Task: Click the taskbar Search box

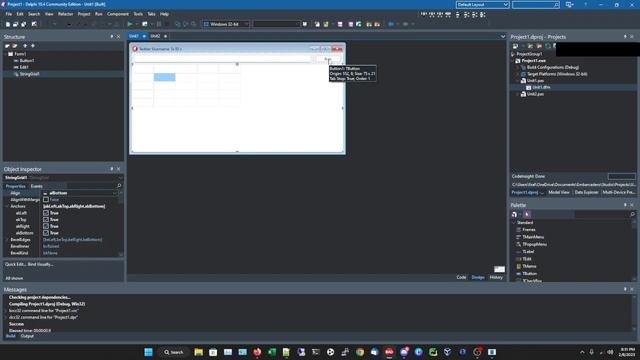Action: 174,352
